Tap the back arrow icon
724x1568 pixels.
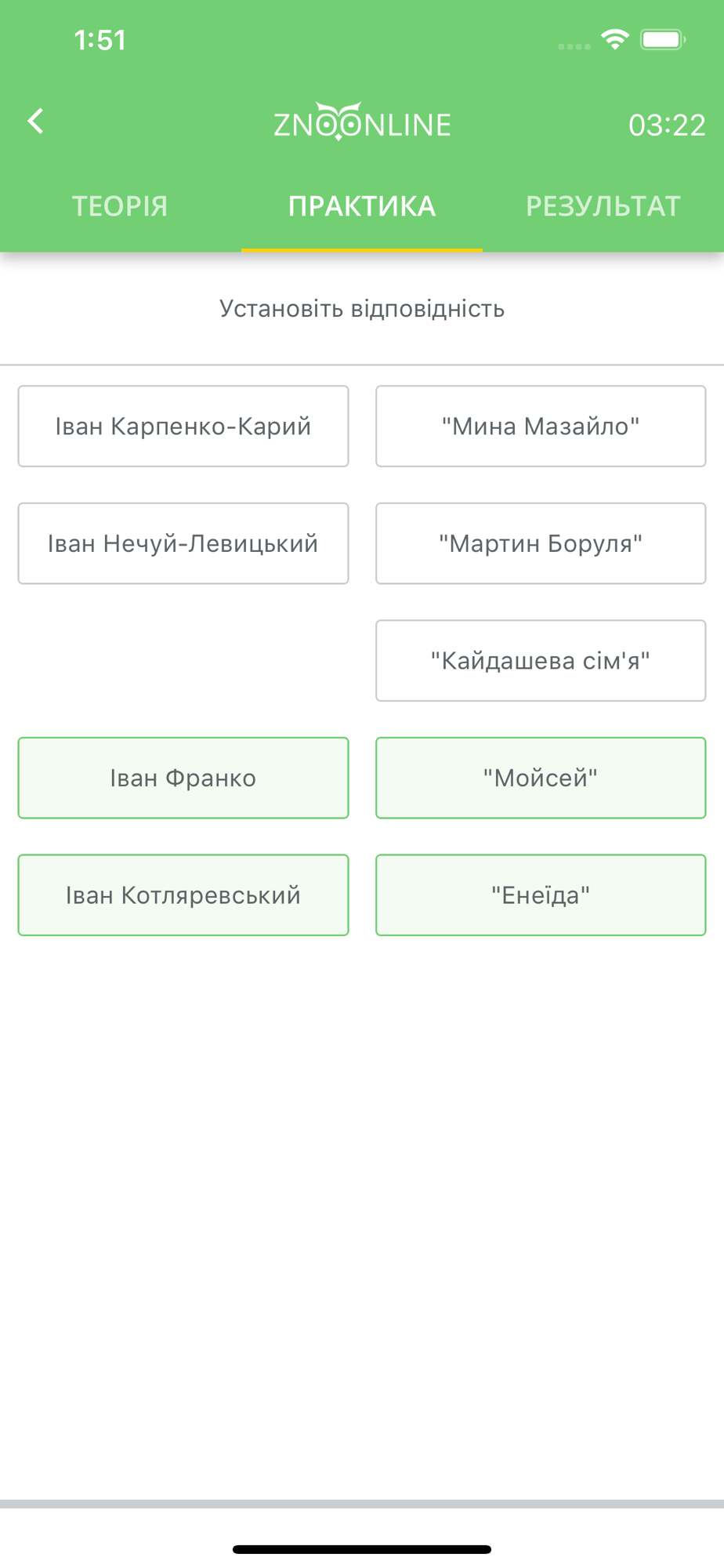point(35,121)
